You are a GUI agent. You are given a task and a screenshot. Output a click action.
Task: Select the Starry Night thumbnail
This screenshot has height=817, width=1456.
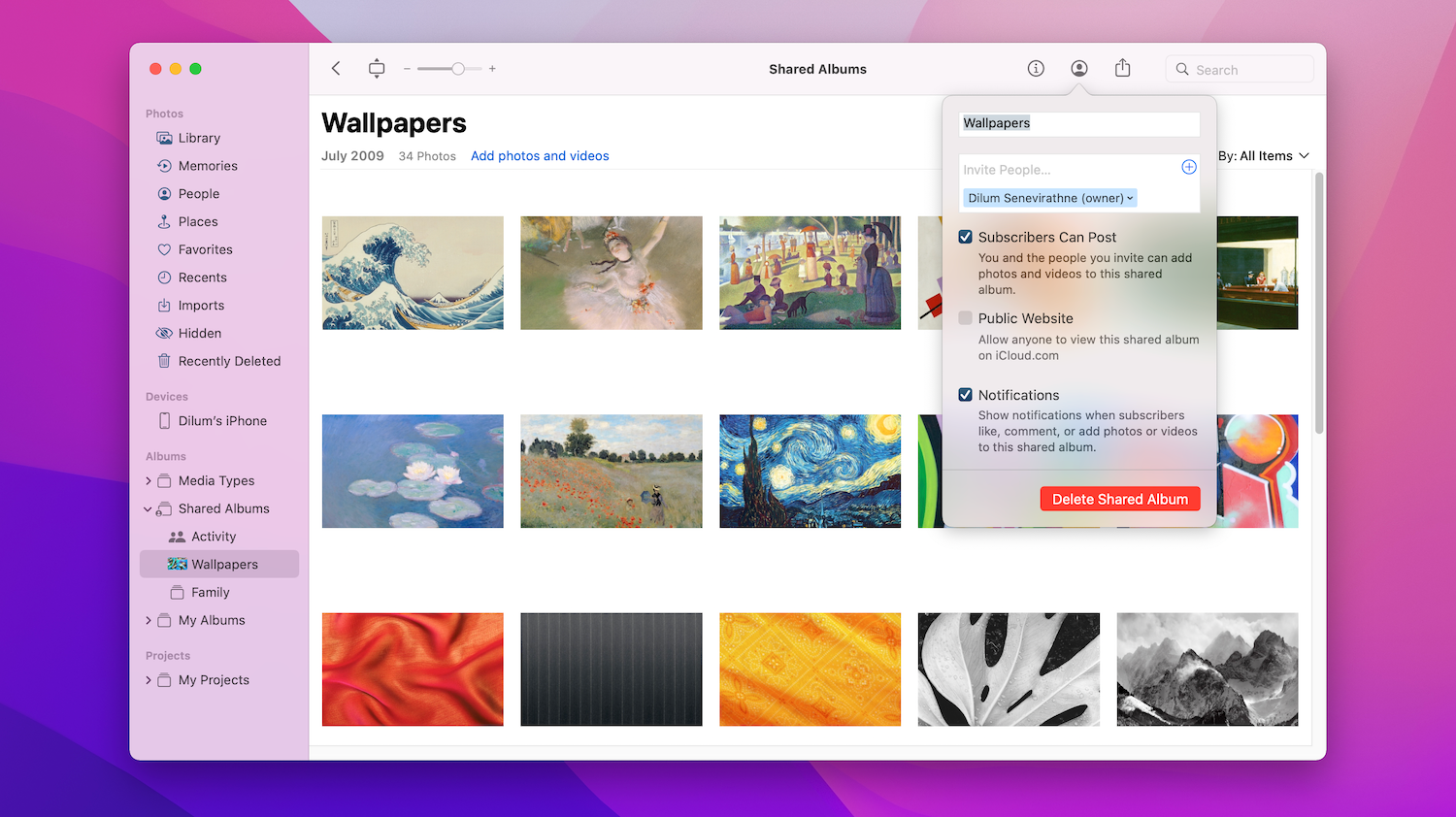(x=811, y=472)
